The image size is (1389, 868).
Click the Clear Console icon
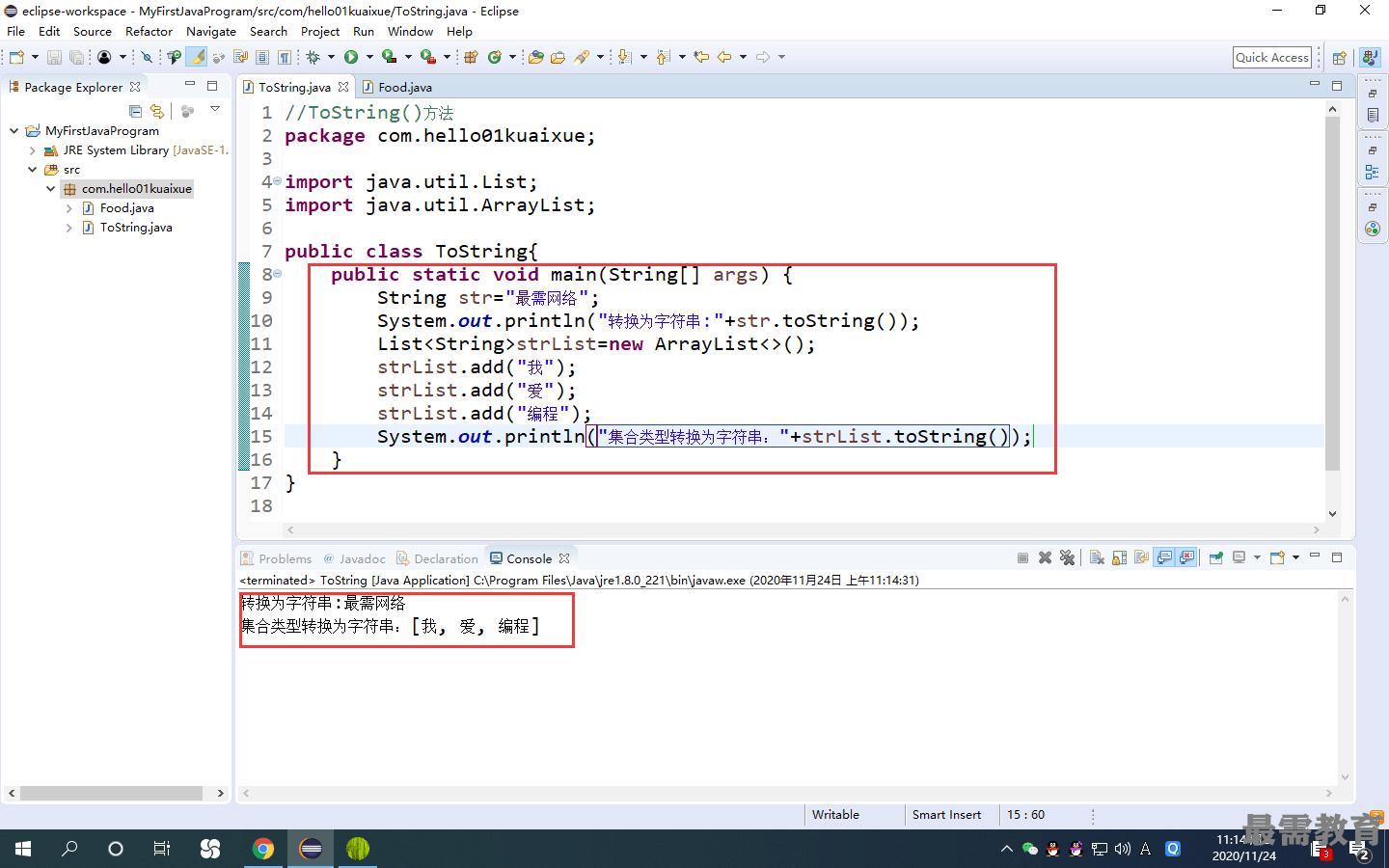pyautogui.click(x=1097, y=557)
